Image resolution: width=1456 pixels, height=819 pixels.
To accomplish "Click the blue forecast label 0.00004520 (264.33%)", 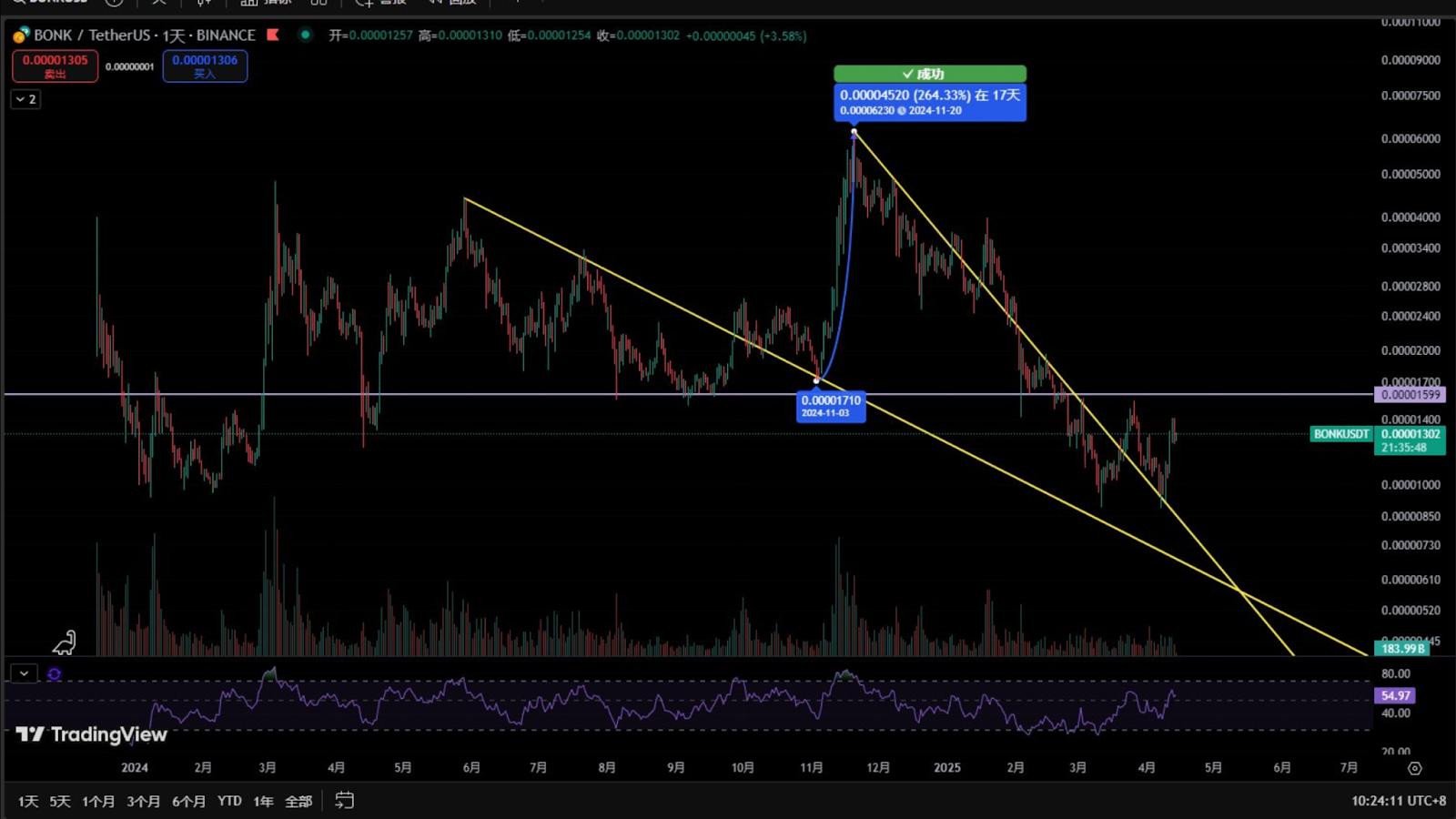I will (x=930, y=102).
